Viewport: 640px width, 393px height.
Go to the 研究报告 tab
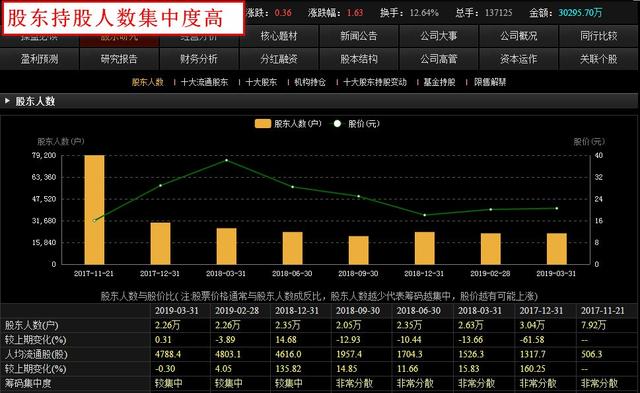tap(119, 59)
